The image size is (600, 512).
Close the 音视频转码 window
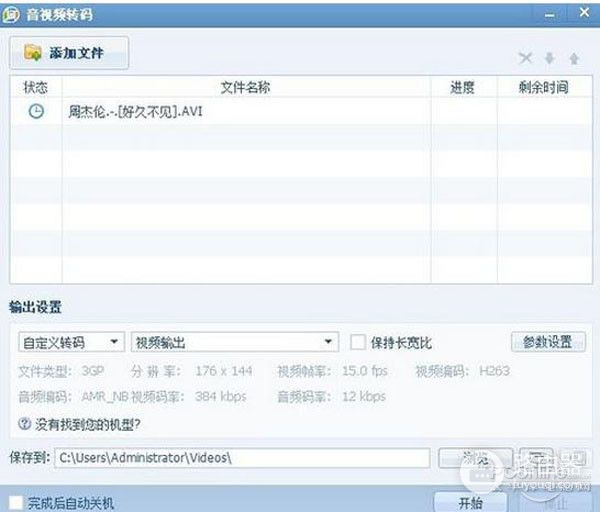(584, 13)
